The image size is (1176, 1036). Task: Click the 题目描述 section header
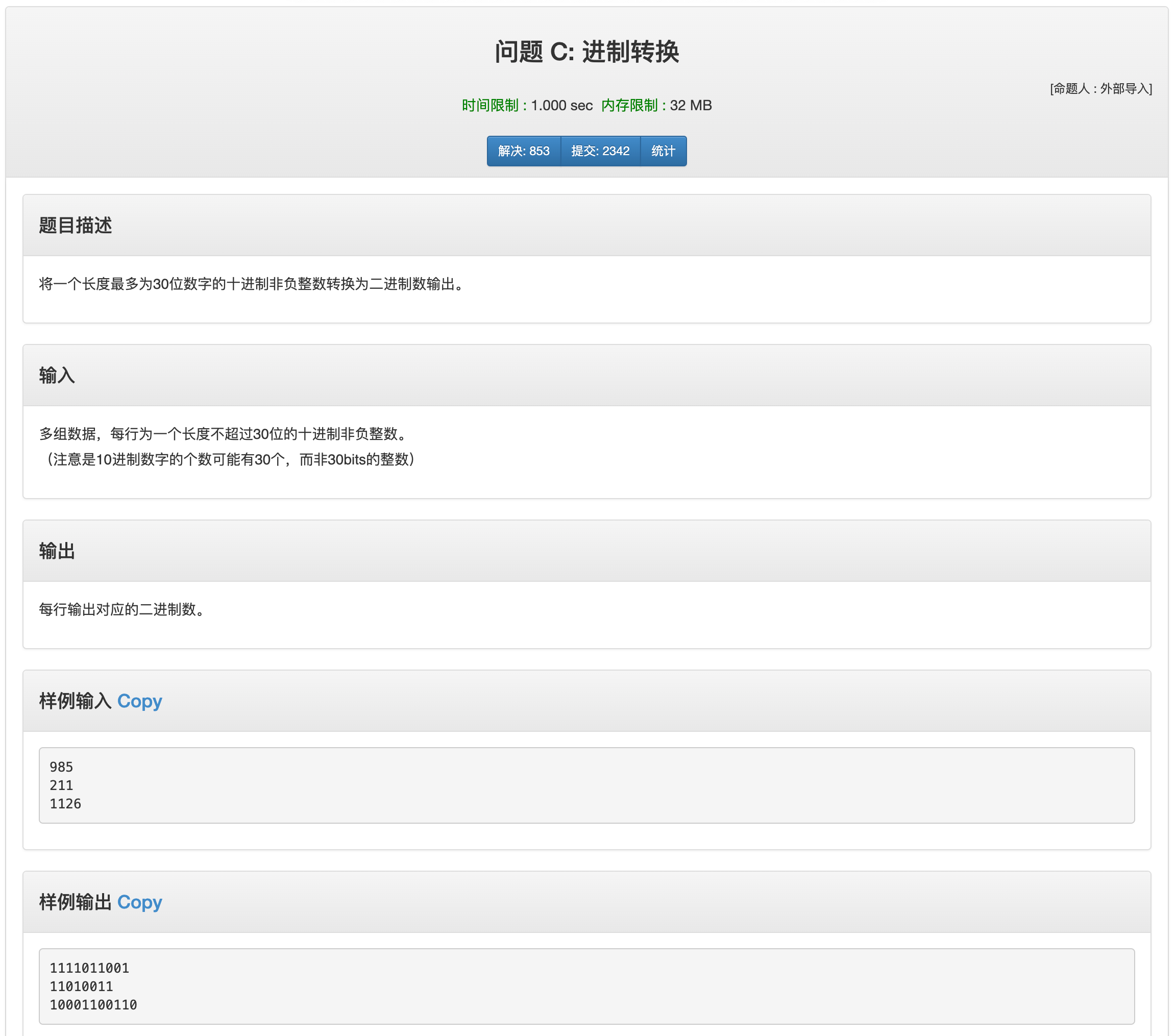(76, 226)
